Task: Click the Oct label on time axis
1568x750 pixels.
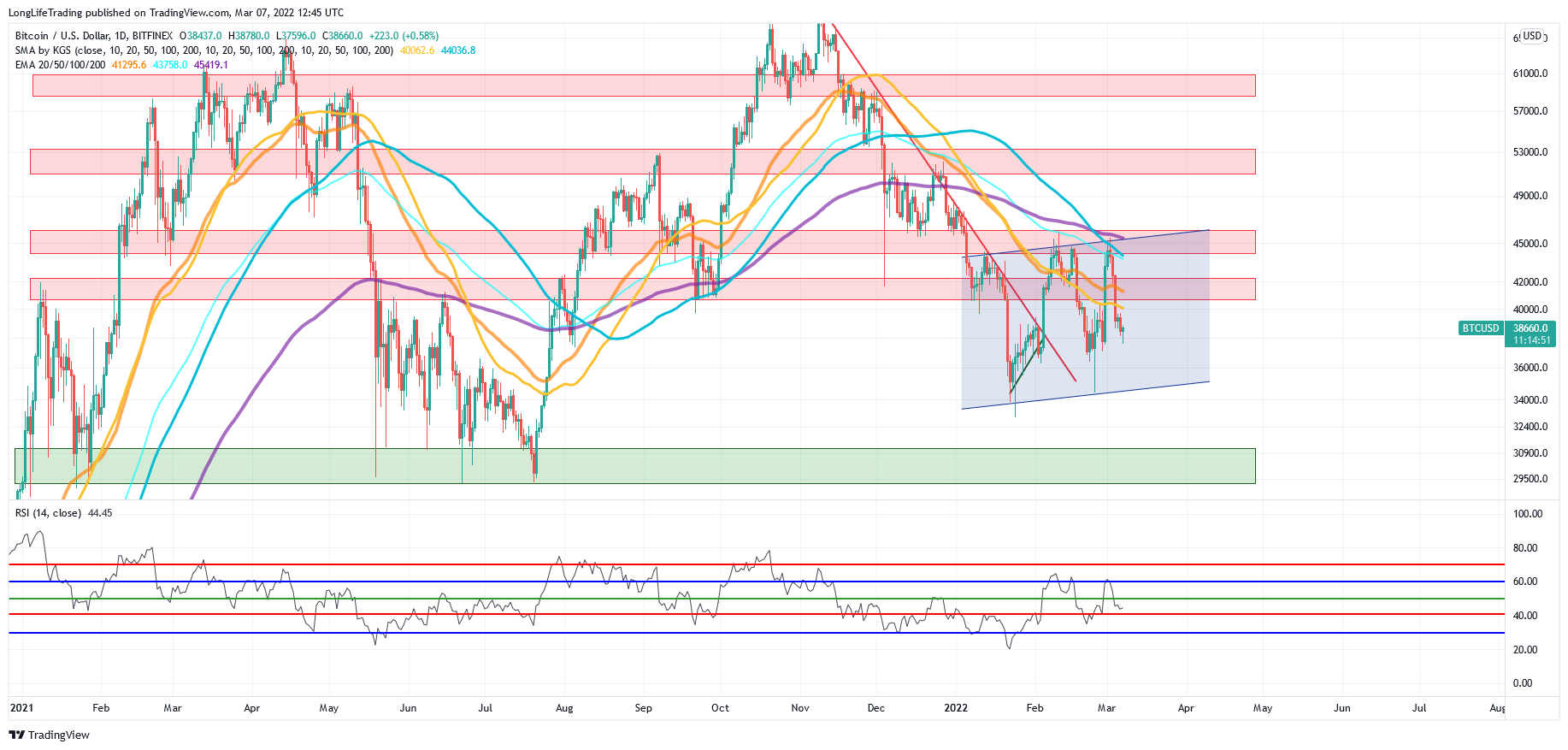Action: click(x=721, y=708)
